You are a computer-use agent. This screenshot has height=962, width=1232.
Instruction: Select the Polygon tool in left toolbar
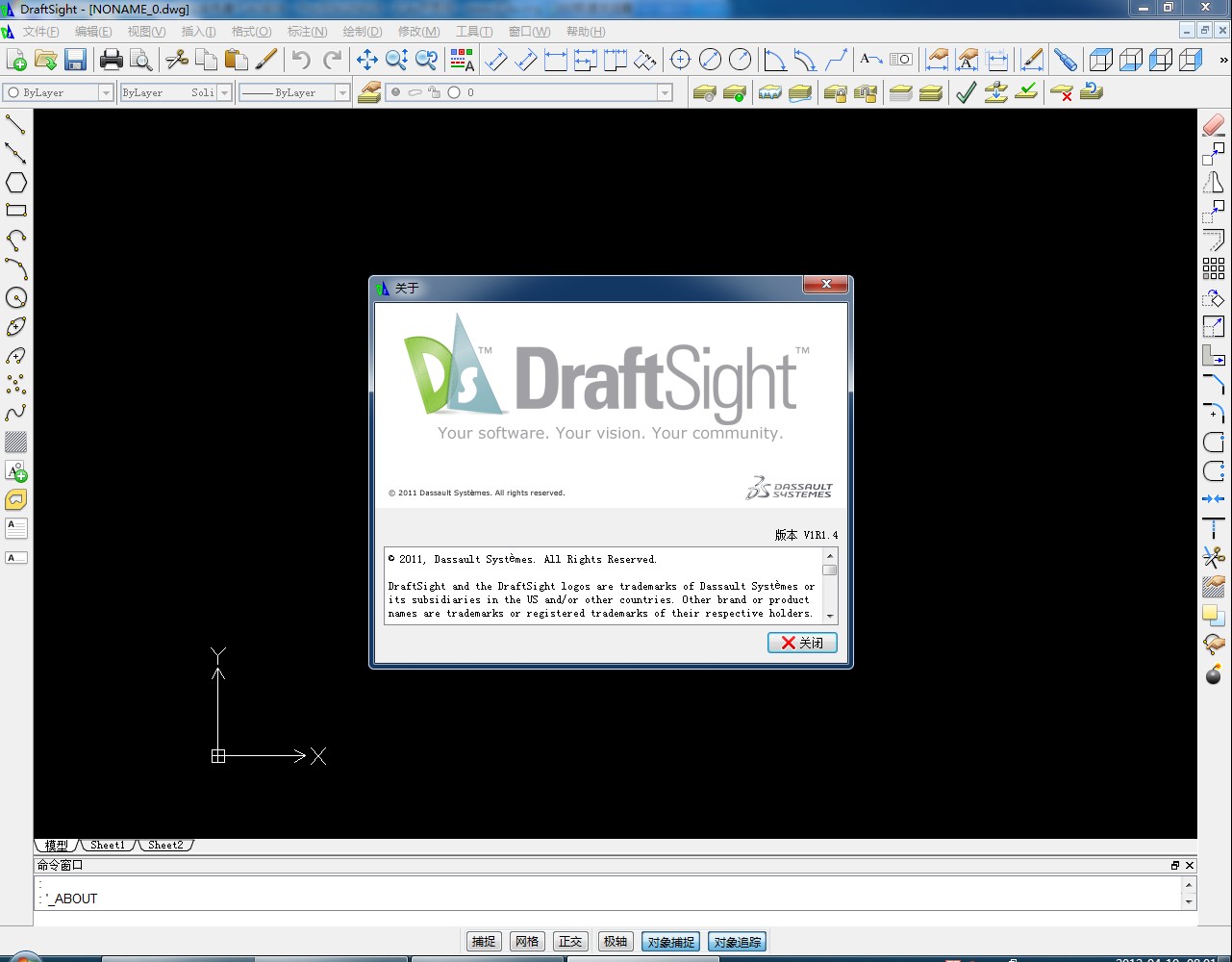click(x=15, y=182)
